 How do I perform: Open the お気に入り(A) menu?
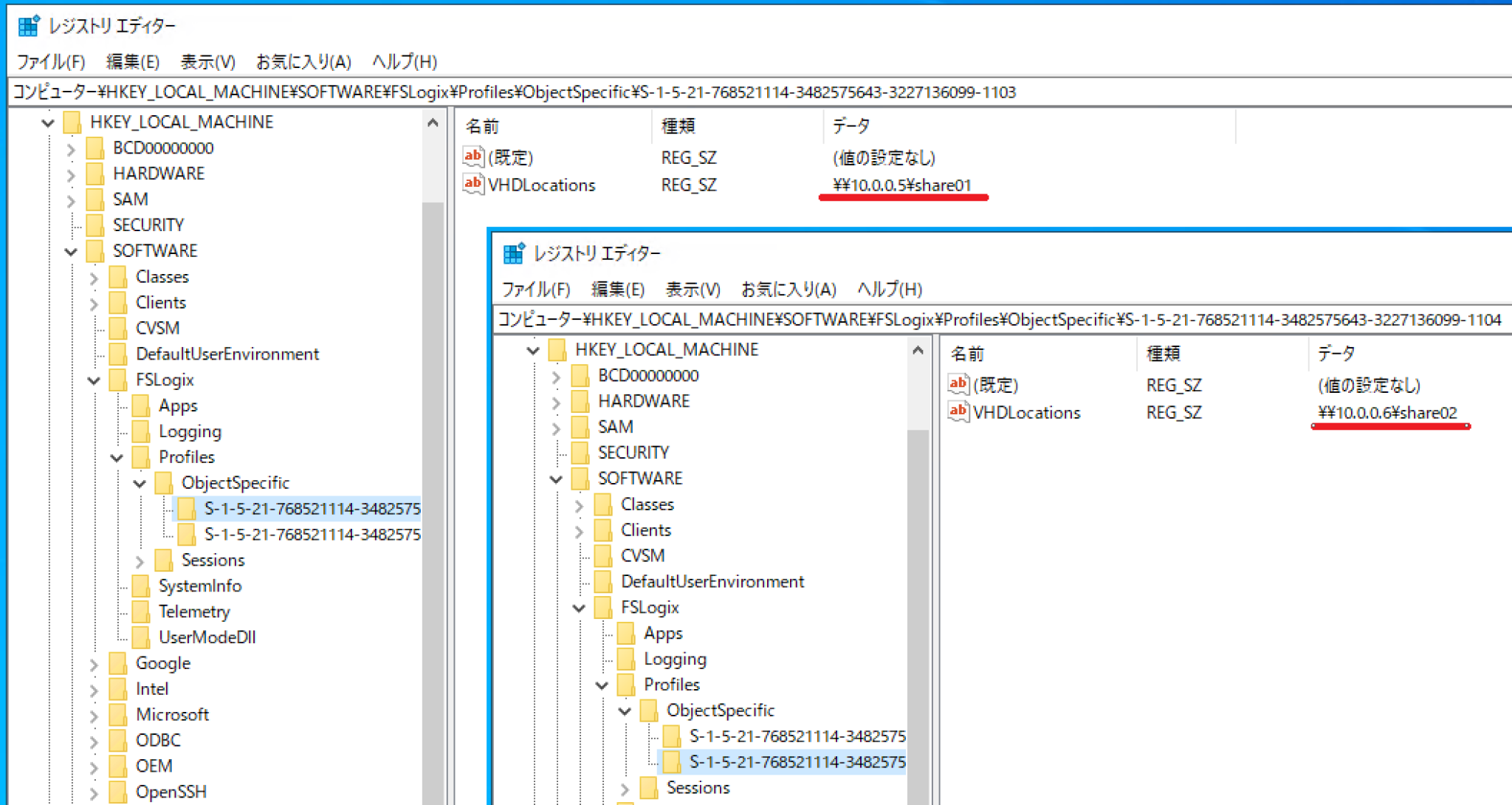[x=788, y=290]
